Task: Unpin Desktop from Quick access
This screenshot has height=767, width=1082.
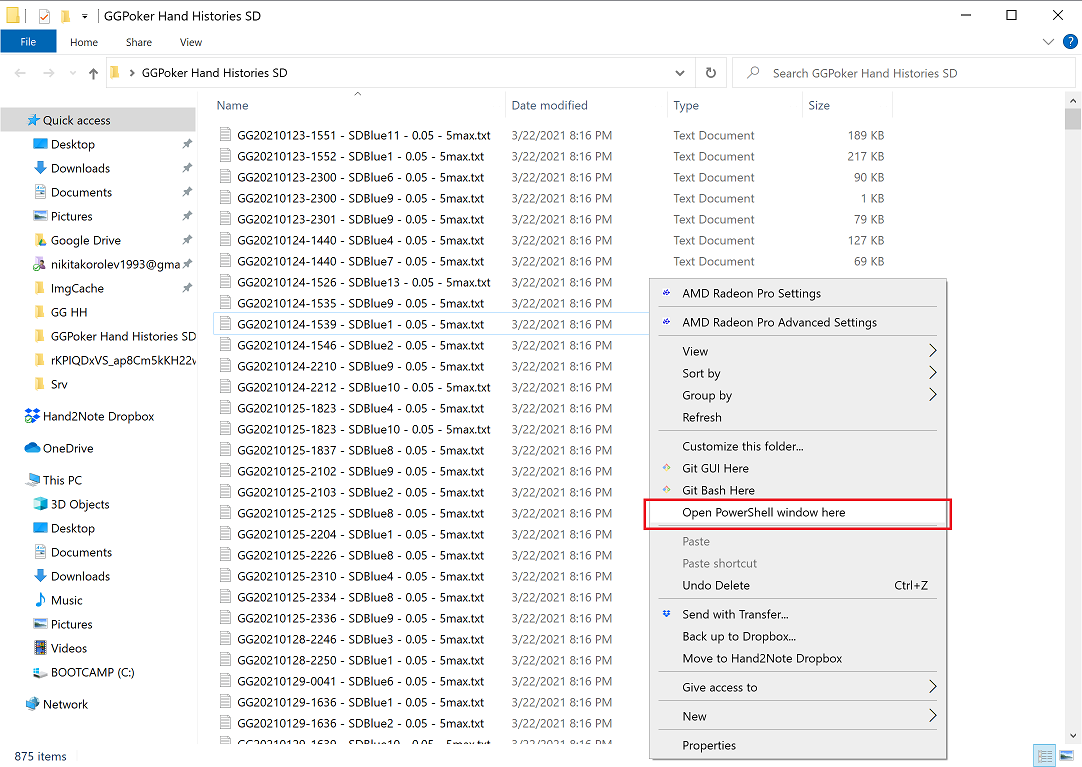Action: (x=186, y=143)
